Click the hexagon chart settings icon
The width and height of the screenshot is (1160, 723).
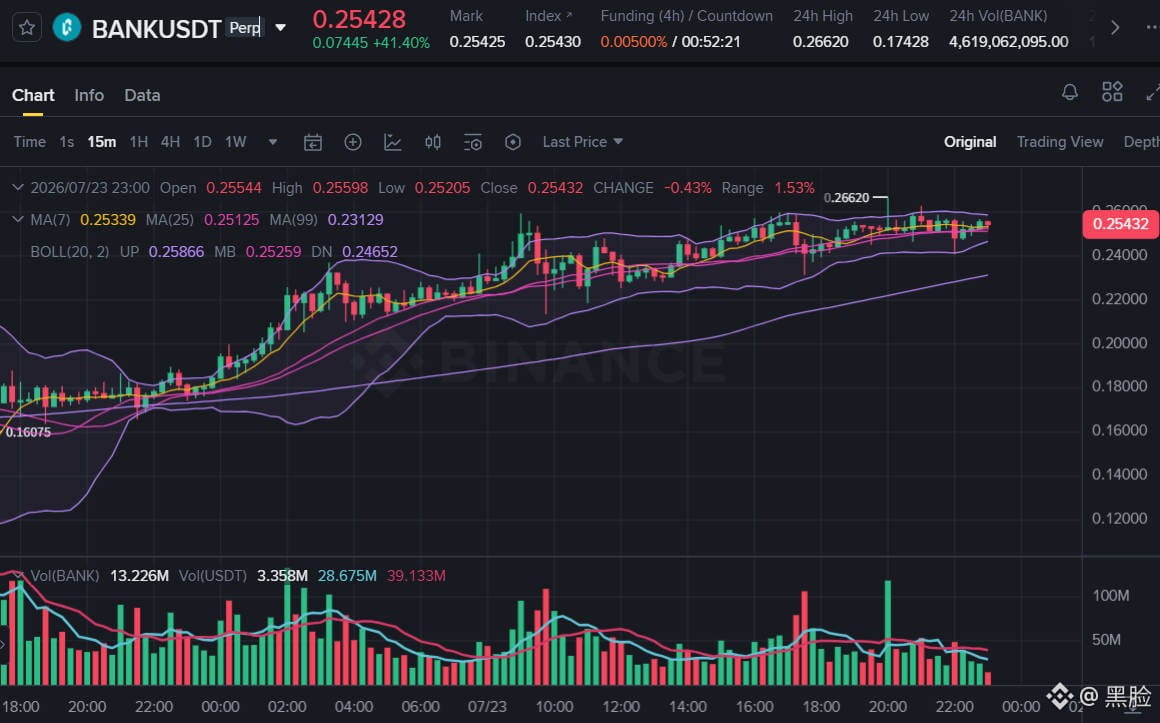point(513,142)
